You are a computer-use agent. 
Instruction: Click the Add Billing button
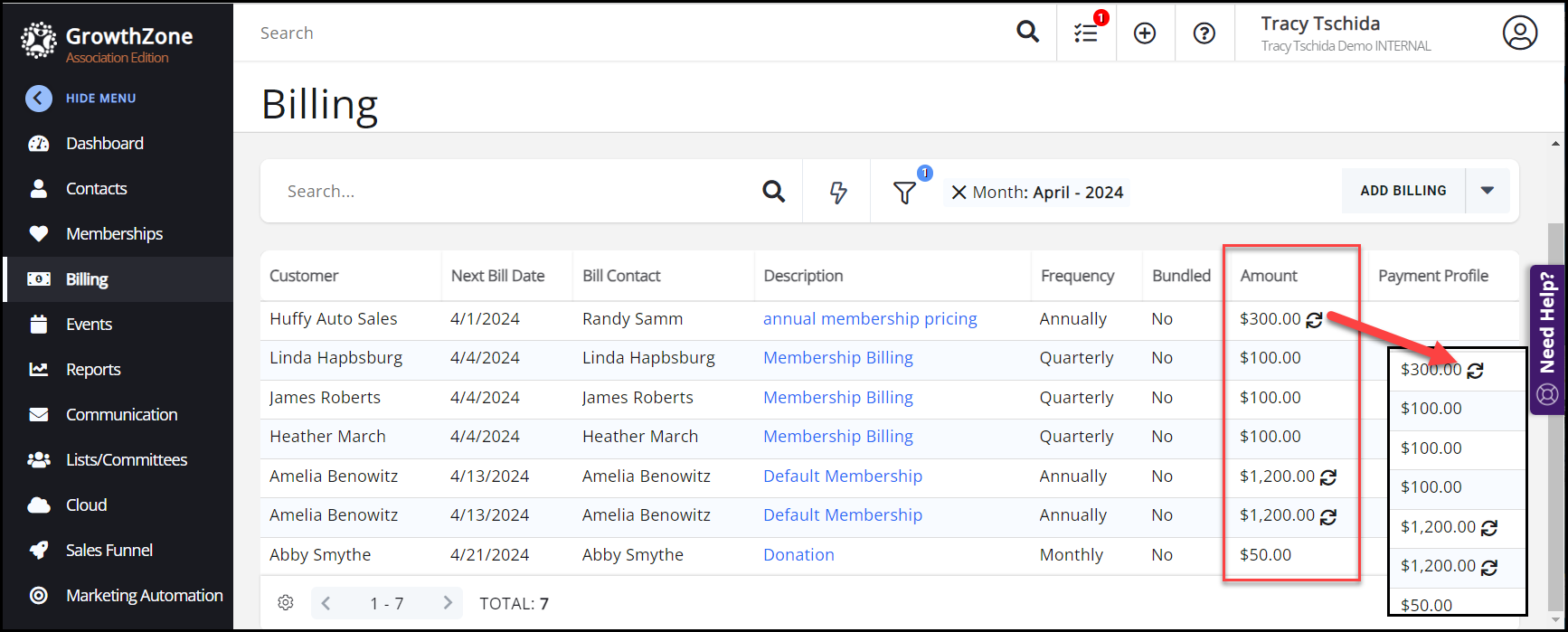click(1403, 191)
